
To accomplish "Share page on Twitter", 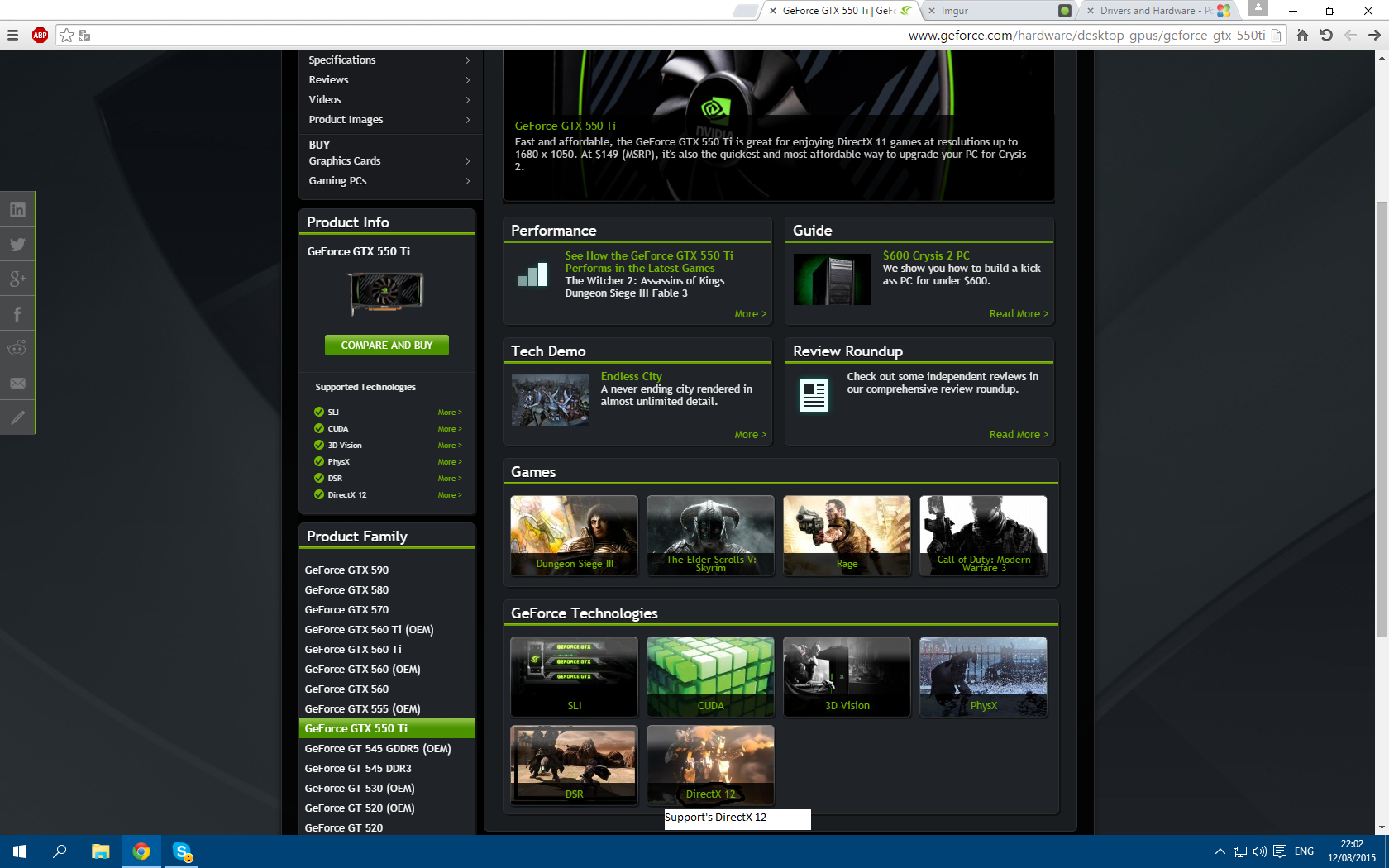I will (x=17, y=245).
